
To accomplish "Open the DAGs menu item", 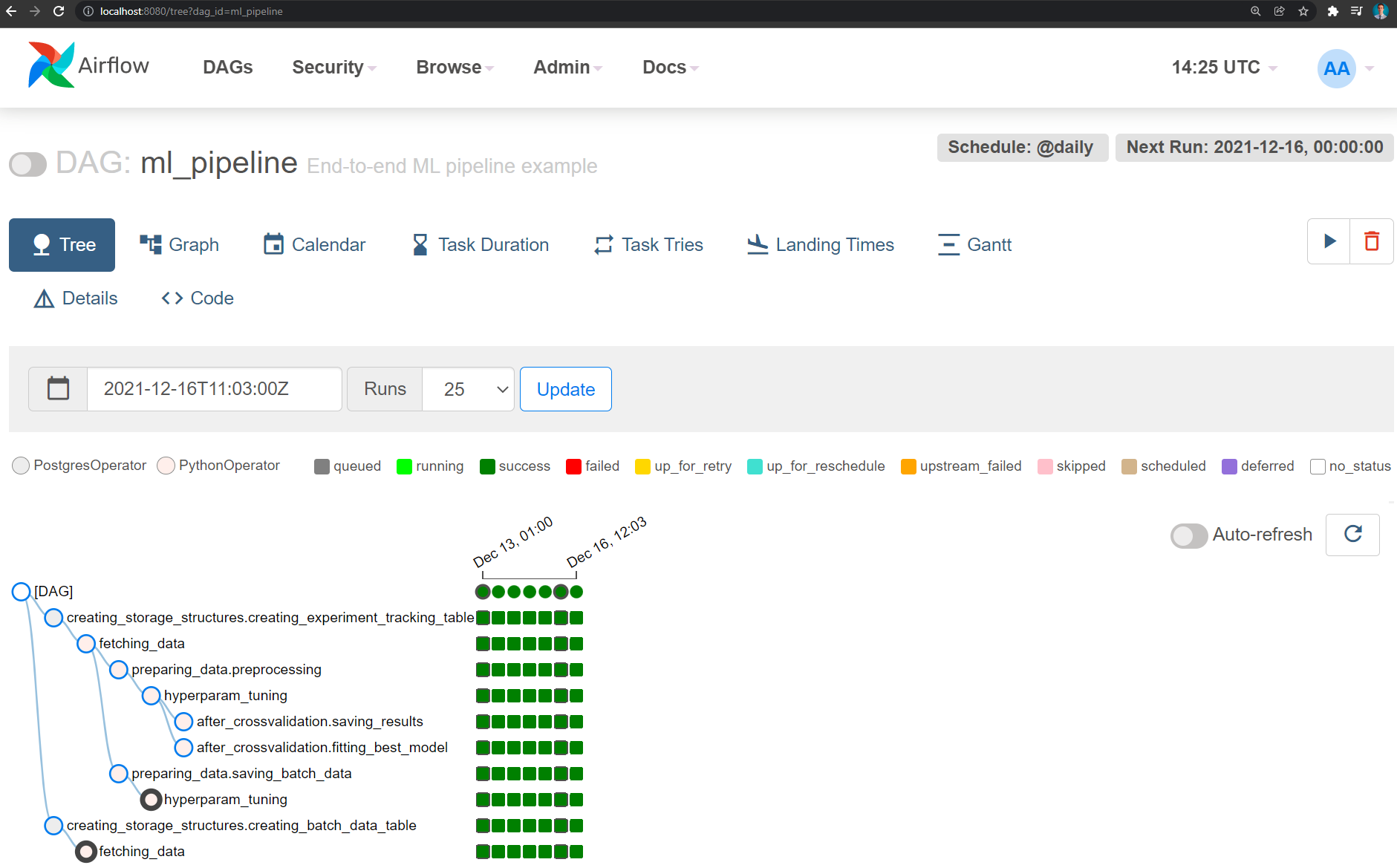I will pyautogui.click(x=227, y=68).
